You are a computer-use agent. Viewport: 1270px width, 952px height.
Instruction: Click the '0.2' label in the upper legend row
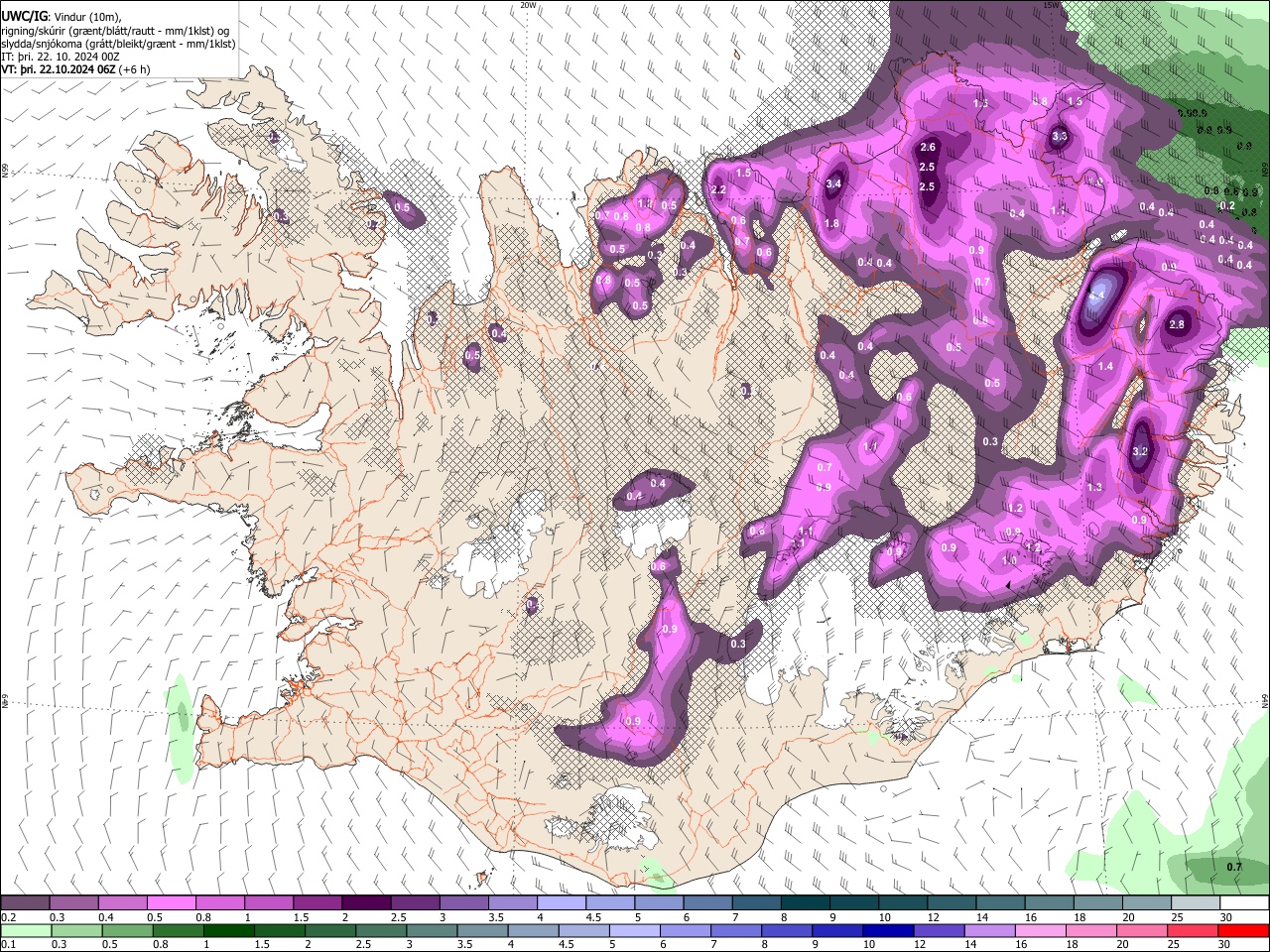[8, 917]
